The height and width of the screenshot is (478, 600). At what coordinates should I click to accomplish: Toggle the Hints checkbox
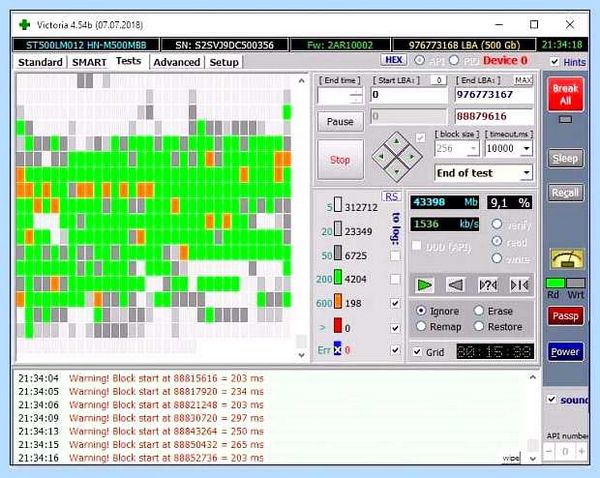[x=554, y=61]
